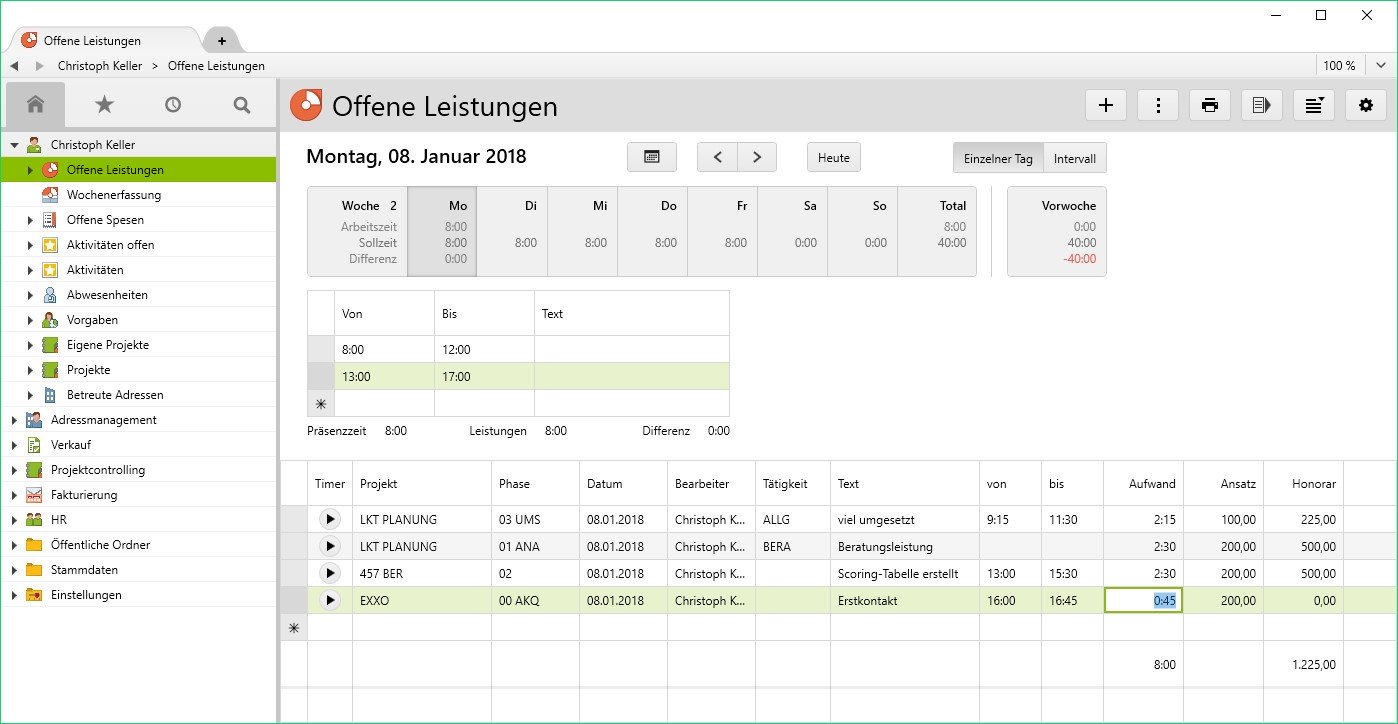Select Wochenerfassung in the sidebar
This screenshot has width=1398, height=724.
coord(113,195)
